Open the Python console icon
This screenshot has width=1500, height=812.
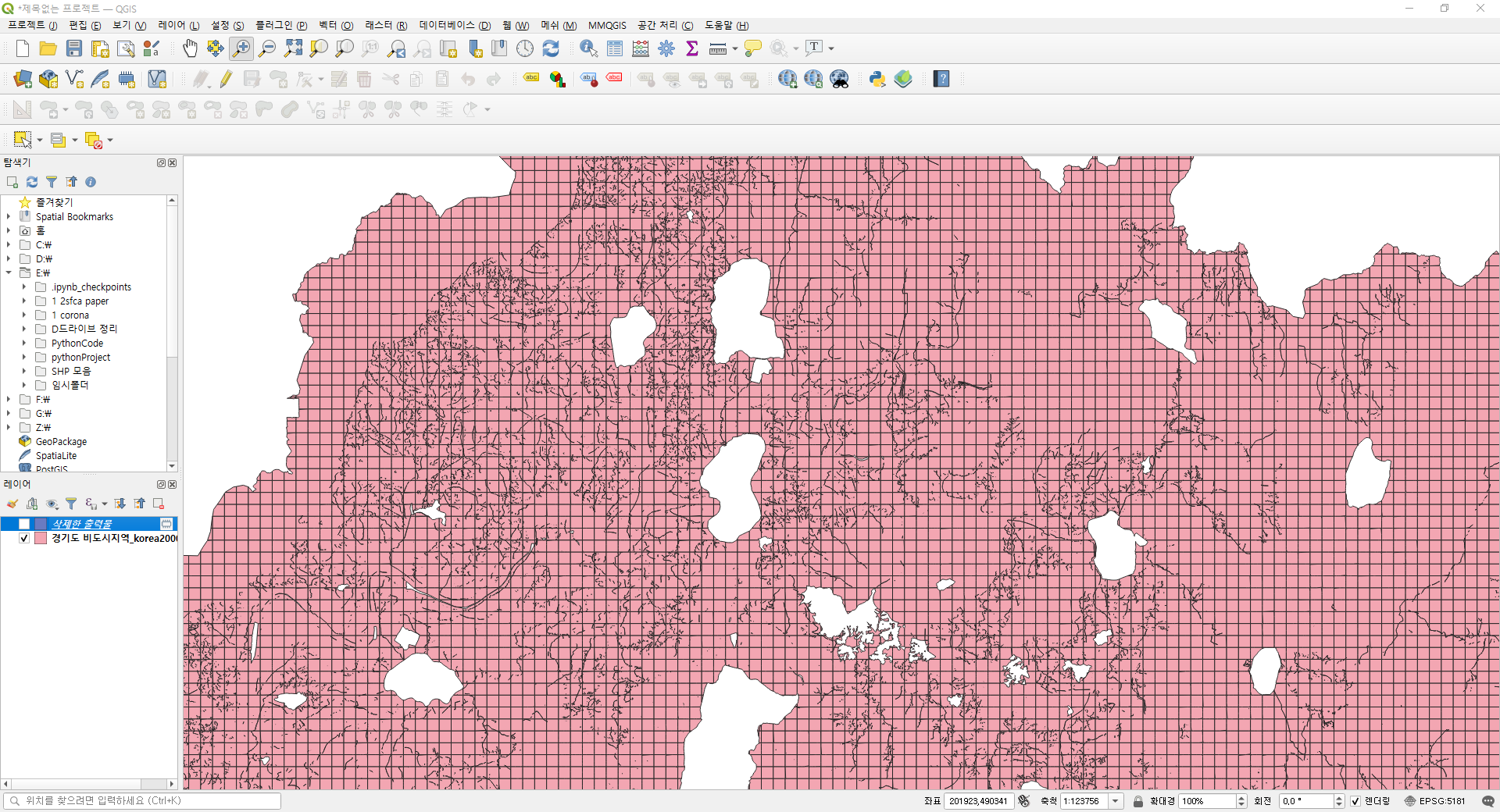877,79
